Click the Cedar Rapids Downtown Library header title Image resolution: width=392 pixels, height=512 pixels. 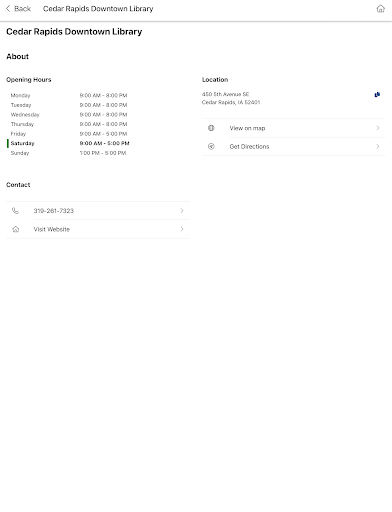click(98, 9)
